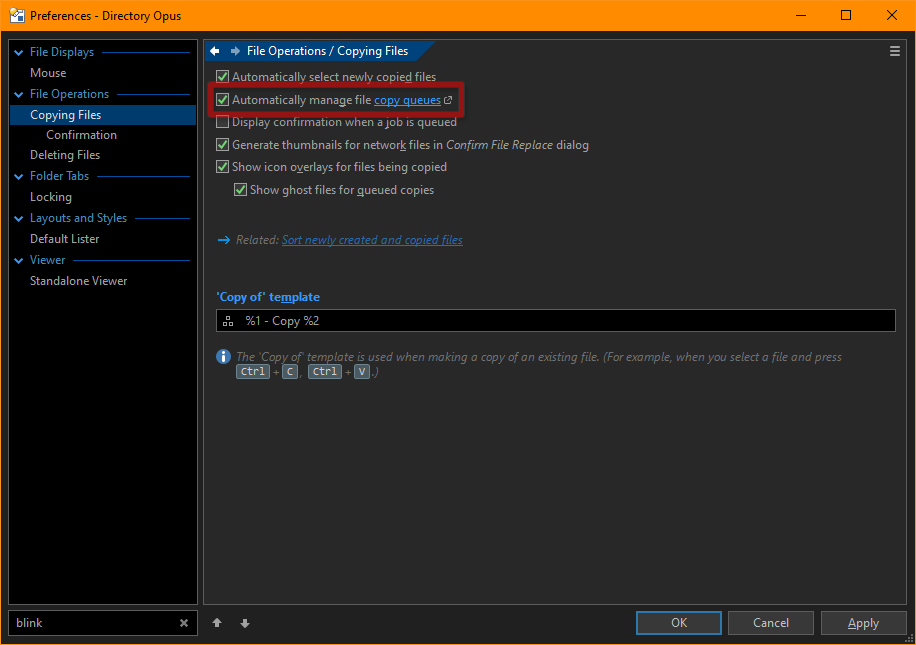Screen dimensions: 916x645
Task: Open the copy queues help link
Action: click(x=407, y=100)
